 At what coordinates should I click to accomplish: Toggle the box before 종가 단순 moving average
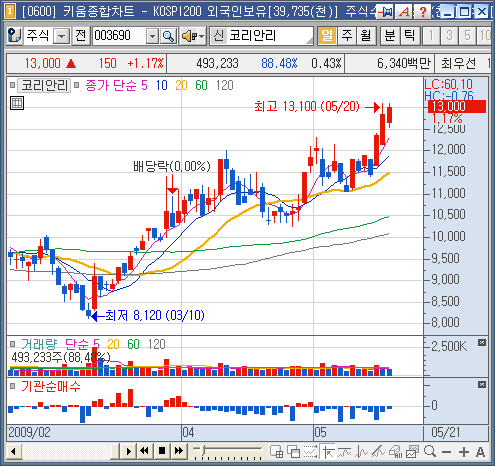coord(77,85)
